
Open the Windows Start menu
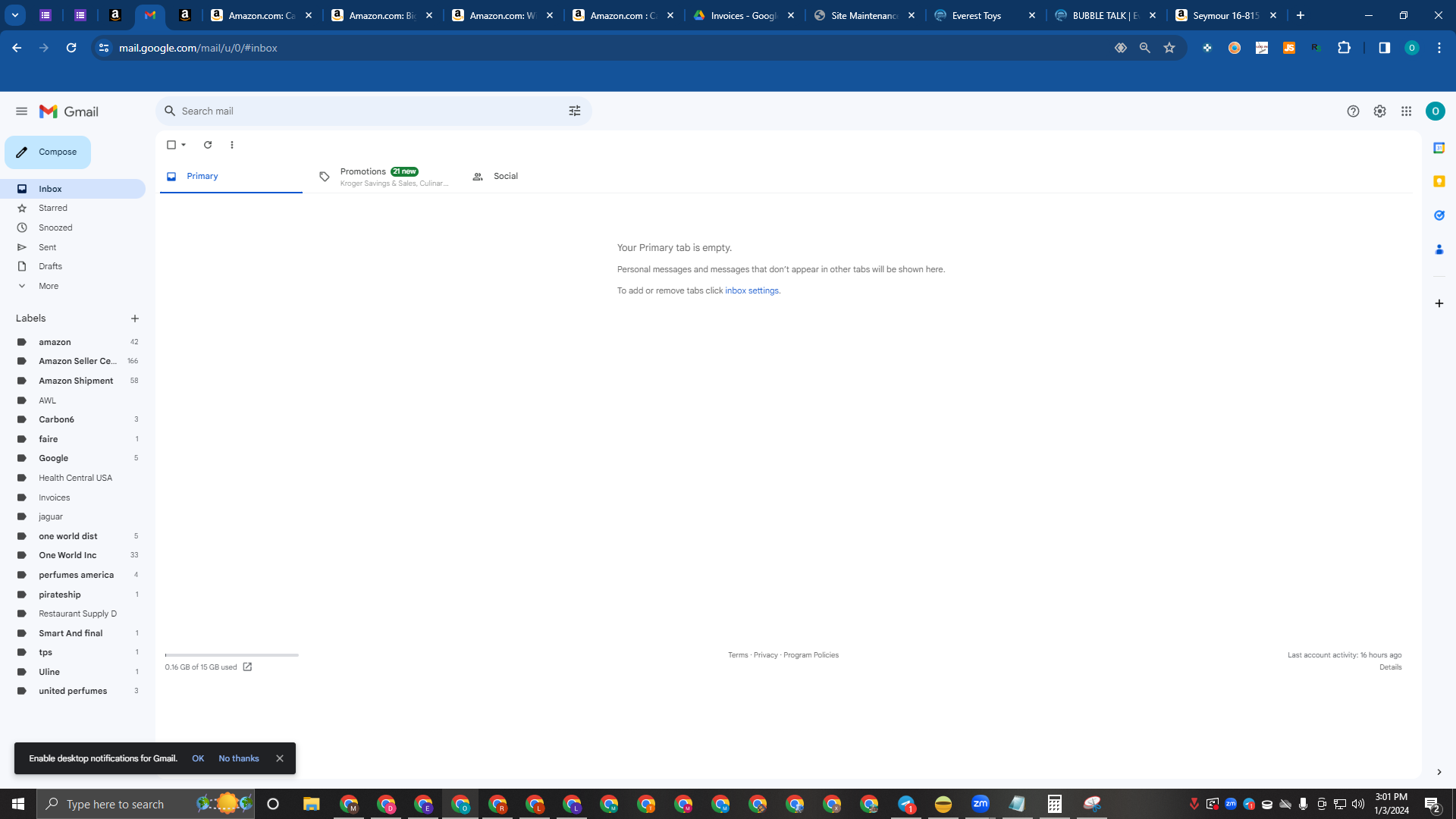(18, 804)
